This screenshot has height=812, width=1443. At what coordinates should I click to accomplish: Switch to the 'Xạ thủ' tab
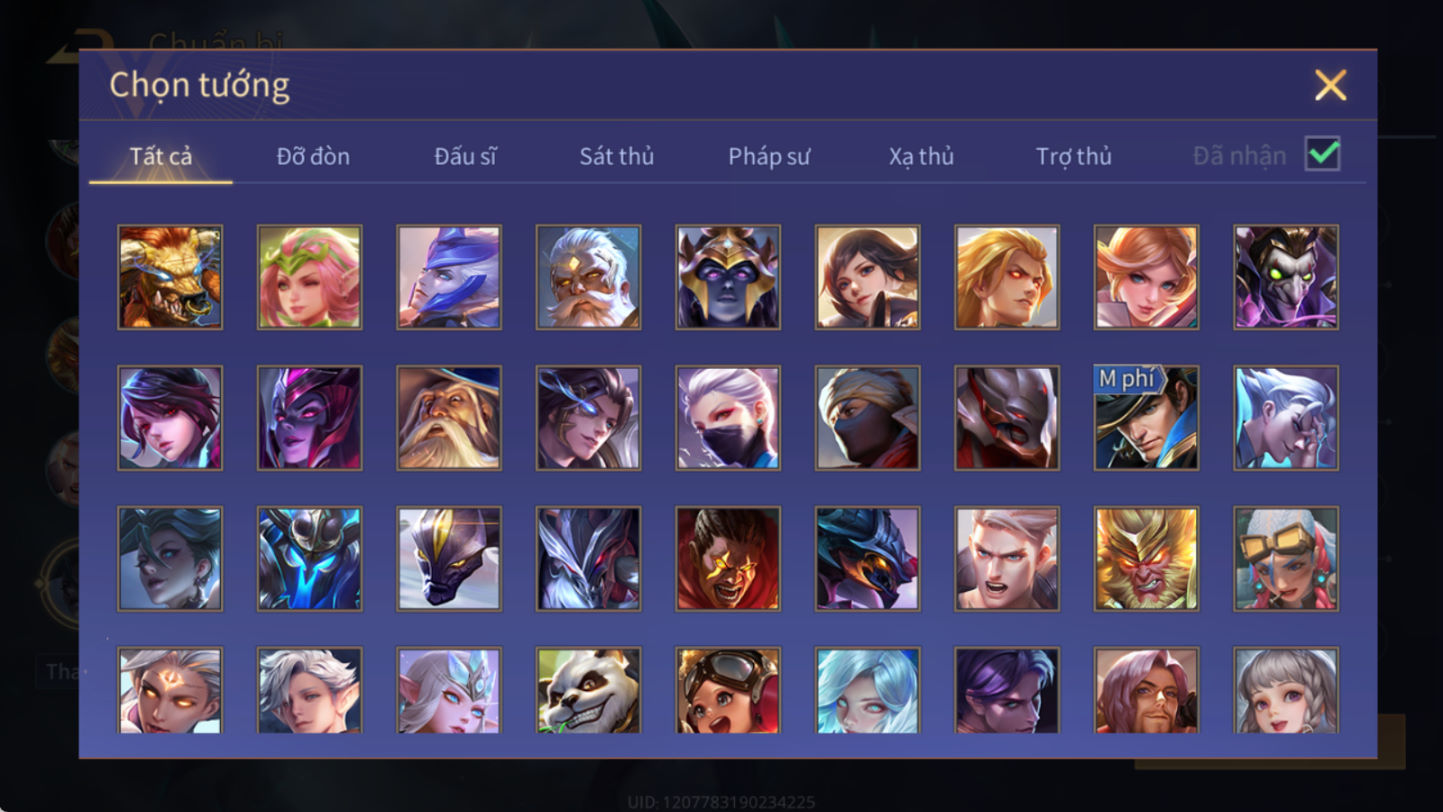[921, 156]
